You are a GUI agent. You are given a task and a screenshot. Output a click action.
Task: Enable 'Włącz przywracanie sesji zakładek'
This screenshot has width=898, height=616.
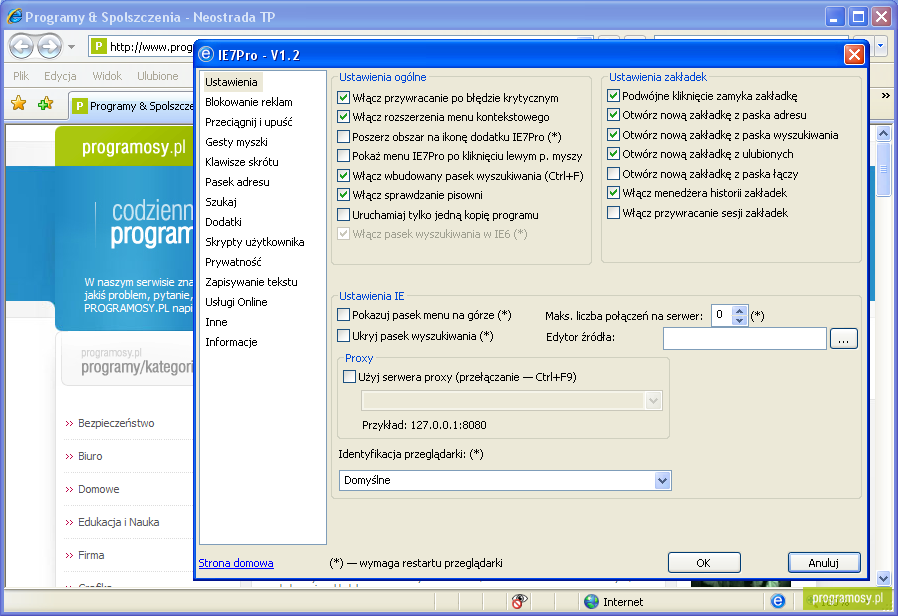coord(613,212)
